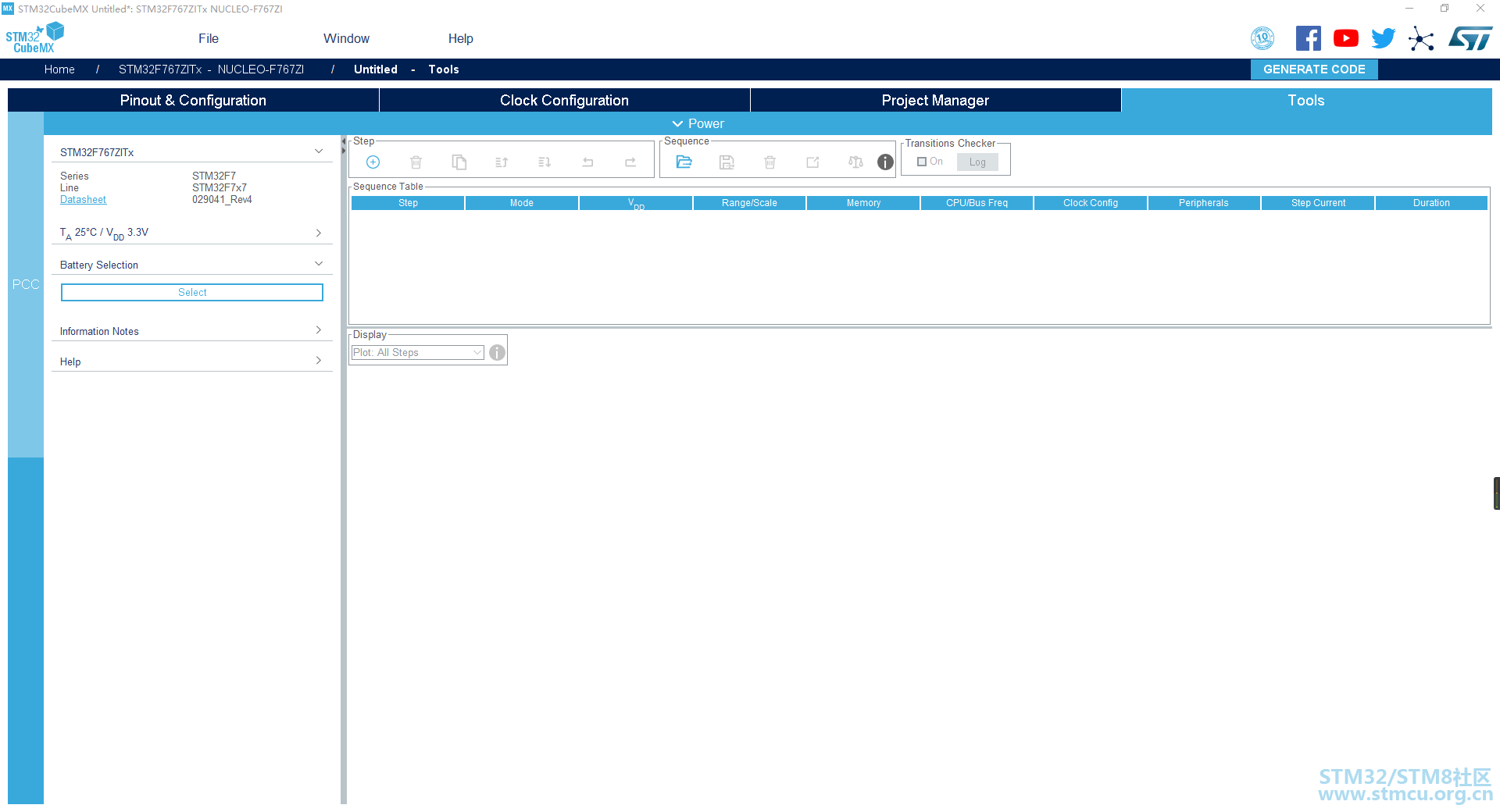1500x812 pixels.
Task: Open the File menu
Action: [x=209, y=38]
